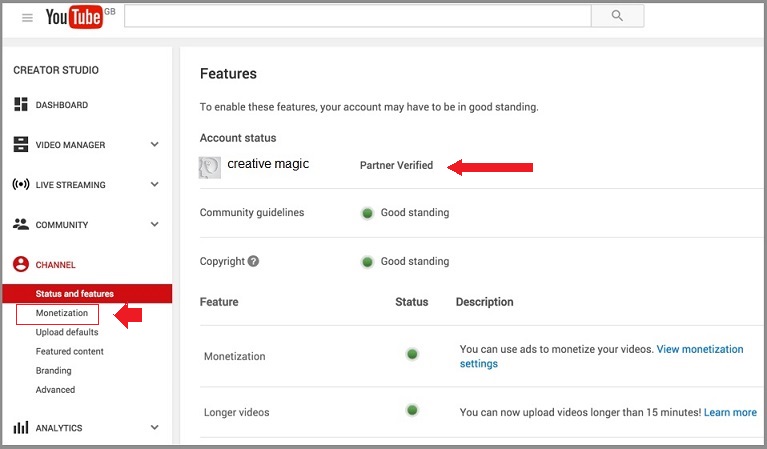Click the Analytics bar chart icon
Viewport: 767px width, 449px height.
pos(21,427)
